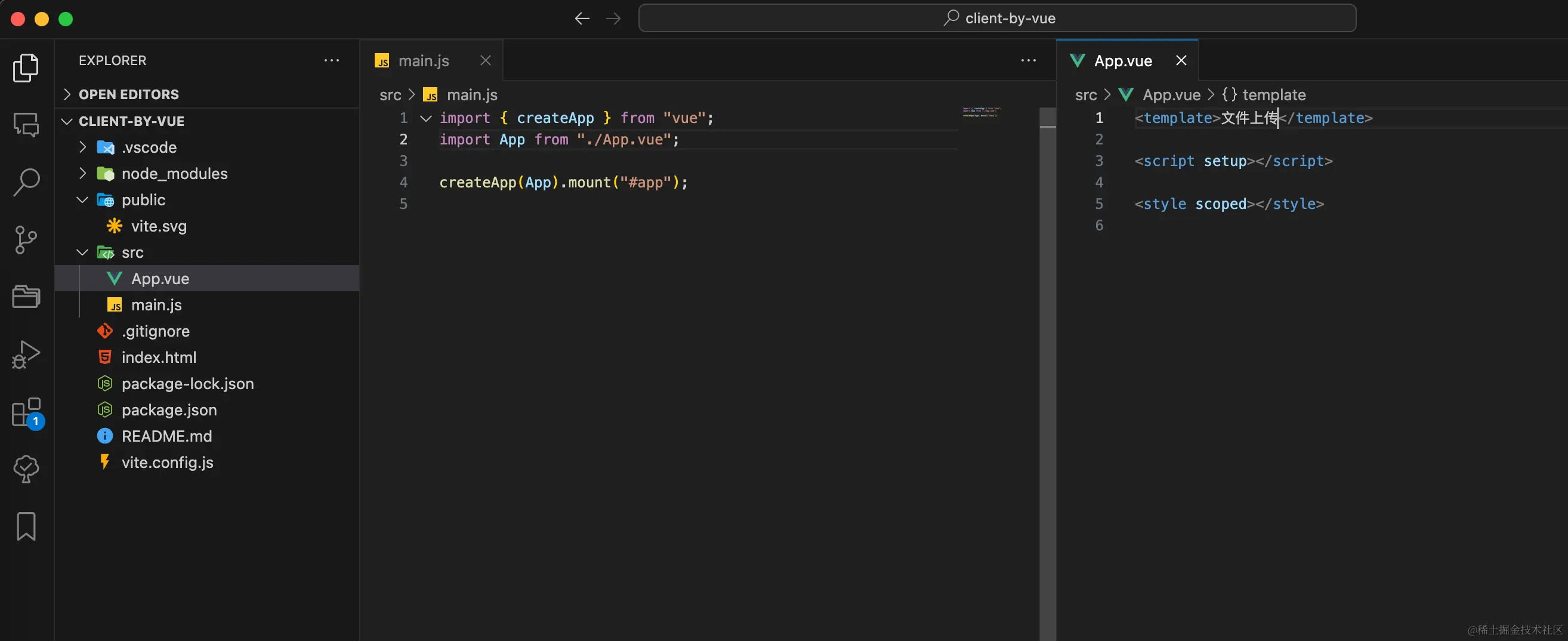The width and height of the screenshot is (1568, 641).
Task: Open the Bookmarks view in activity bar
Action: pos(26,526)
